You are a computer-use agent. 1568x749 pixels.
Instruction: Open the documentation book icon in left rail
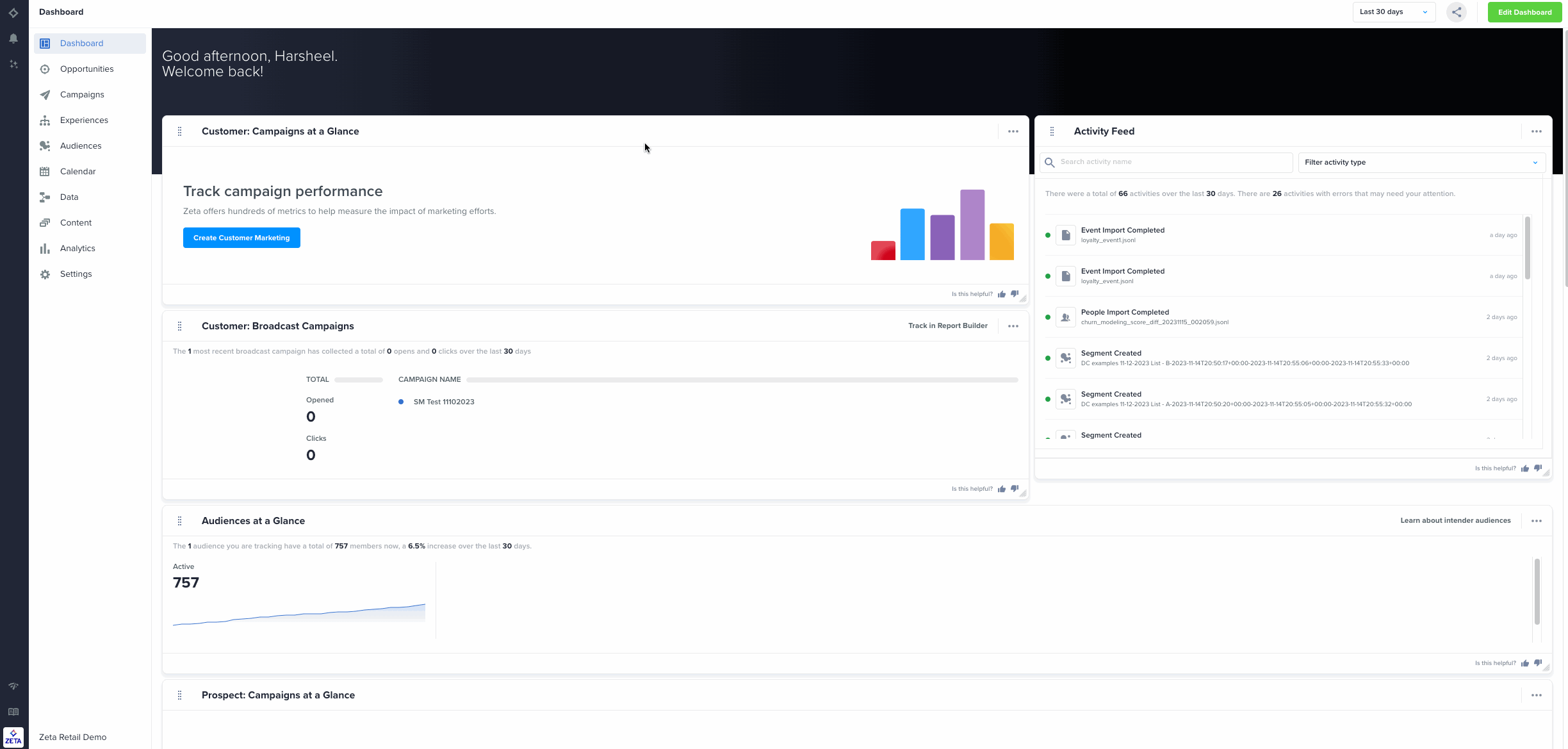tap(13, 712)
